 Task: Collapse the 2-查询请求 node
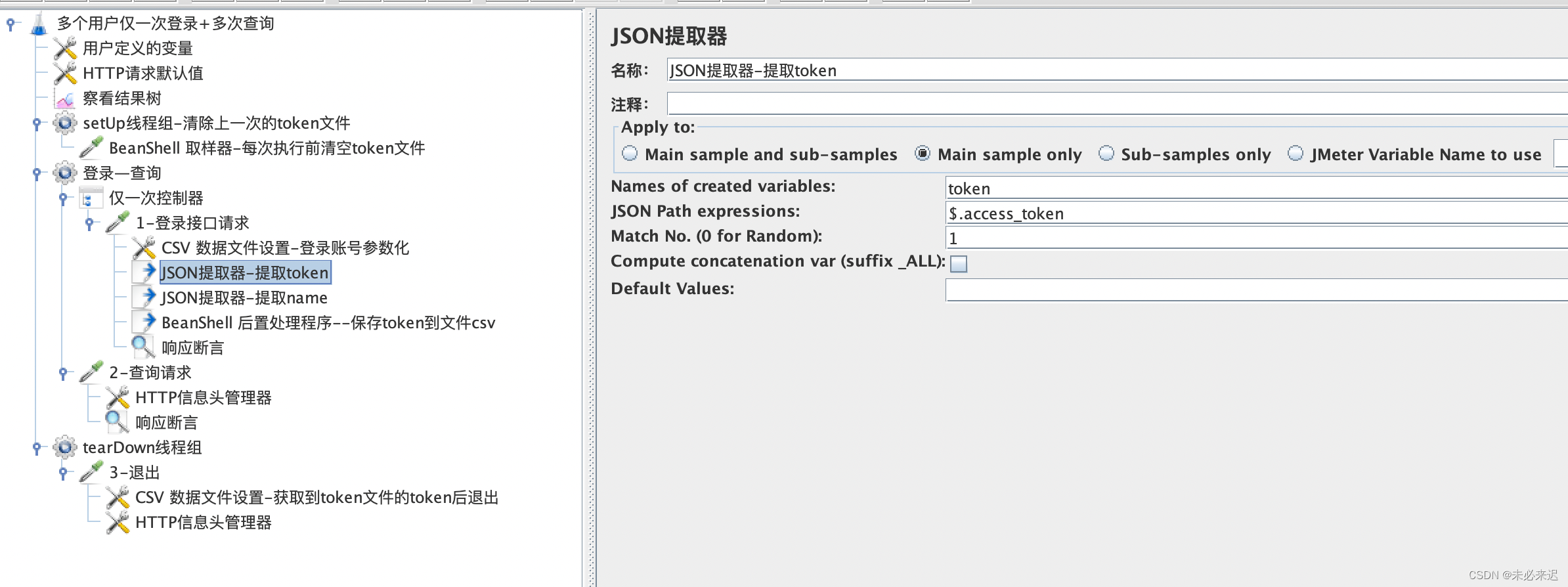(63, 373)
